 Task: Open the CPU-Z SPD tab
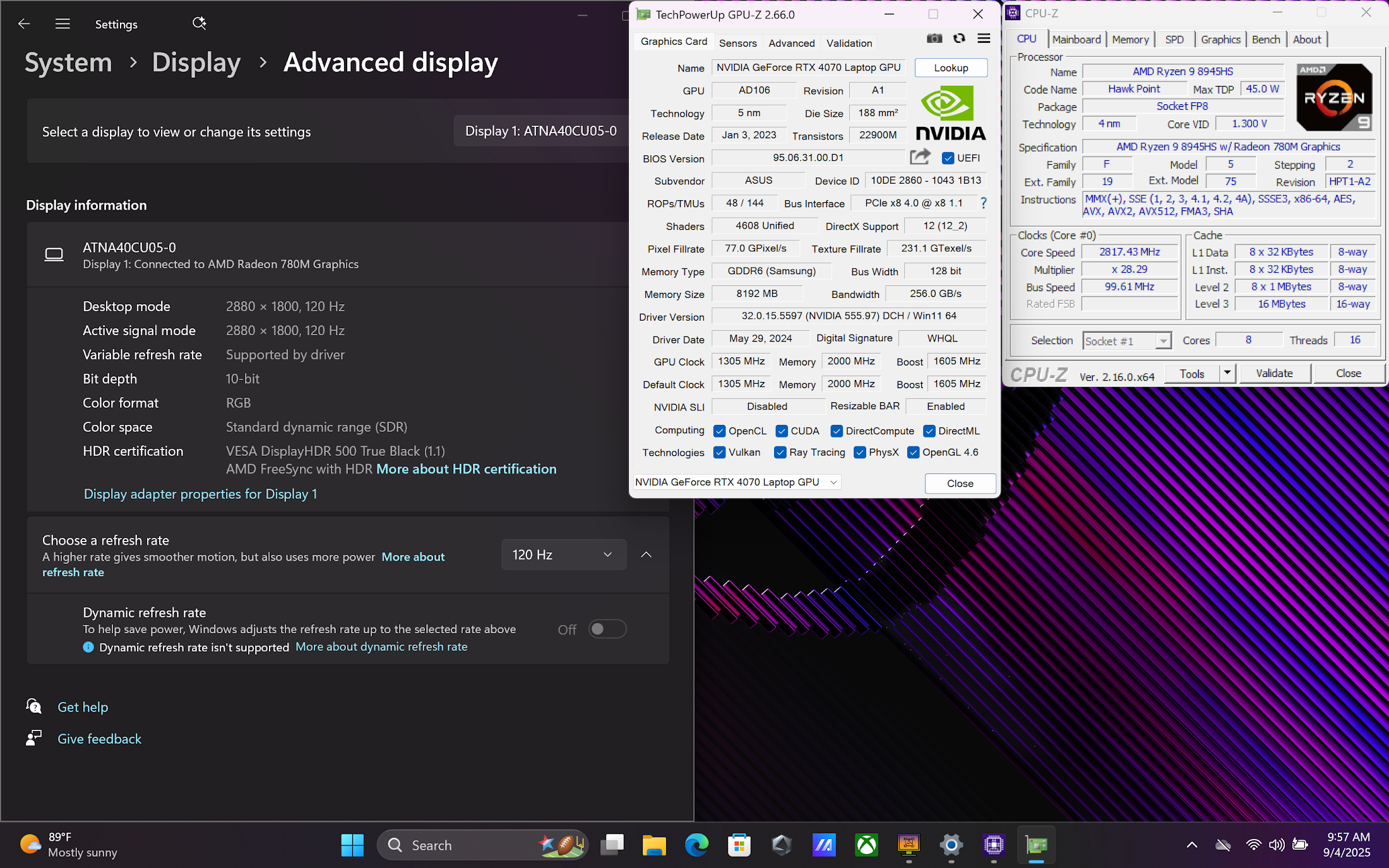[x=1174, y=39]
